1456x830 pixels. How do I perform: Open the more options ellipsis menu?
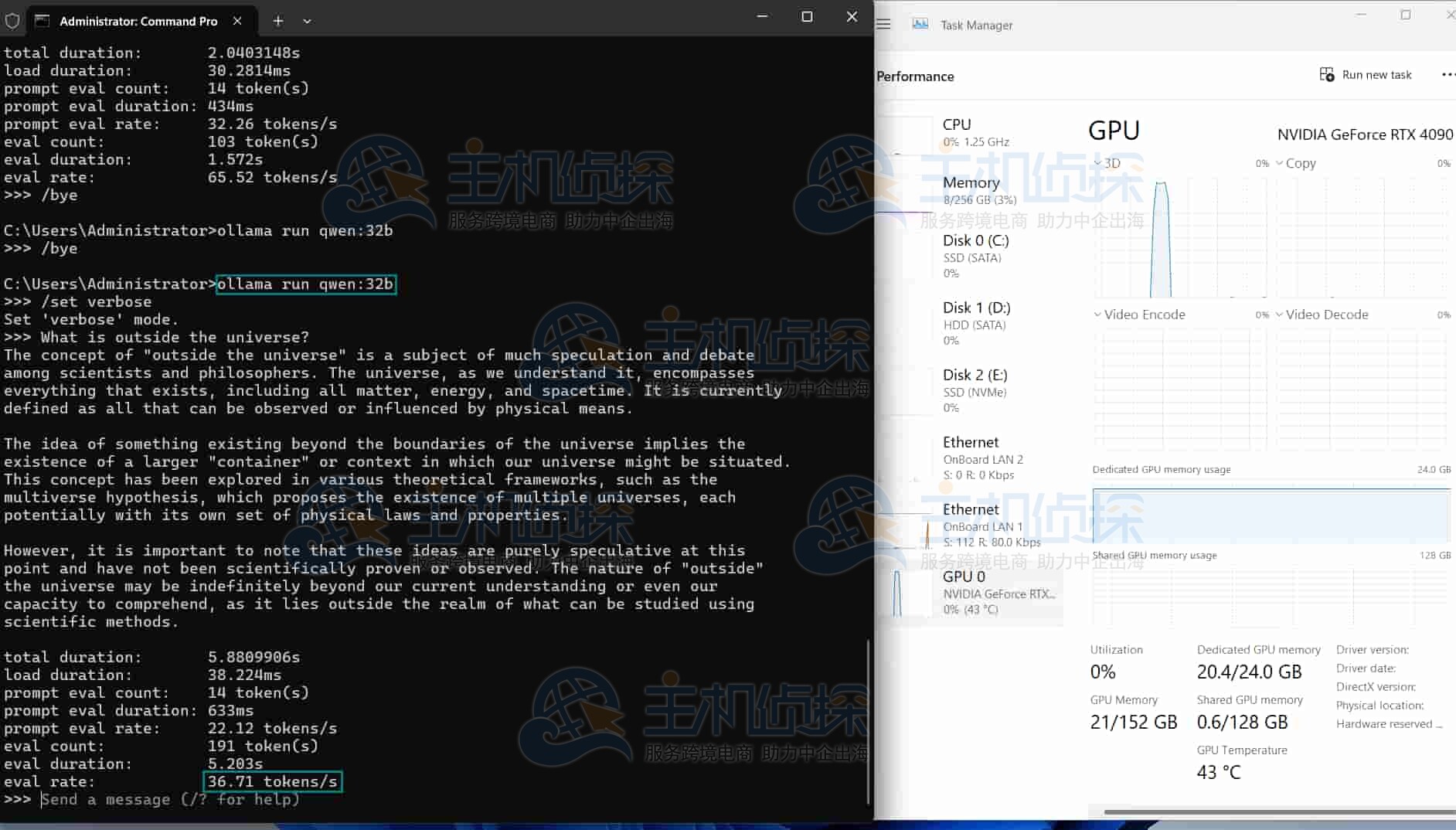[x=1447, y=75]
